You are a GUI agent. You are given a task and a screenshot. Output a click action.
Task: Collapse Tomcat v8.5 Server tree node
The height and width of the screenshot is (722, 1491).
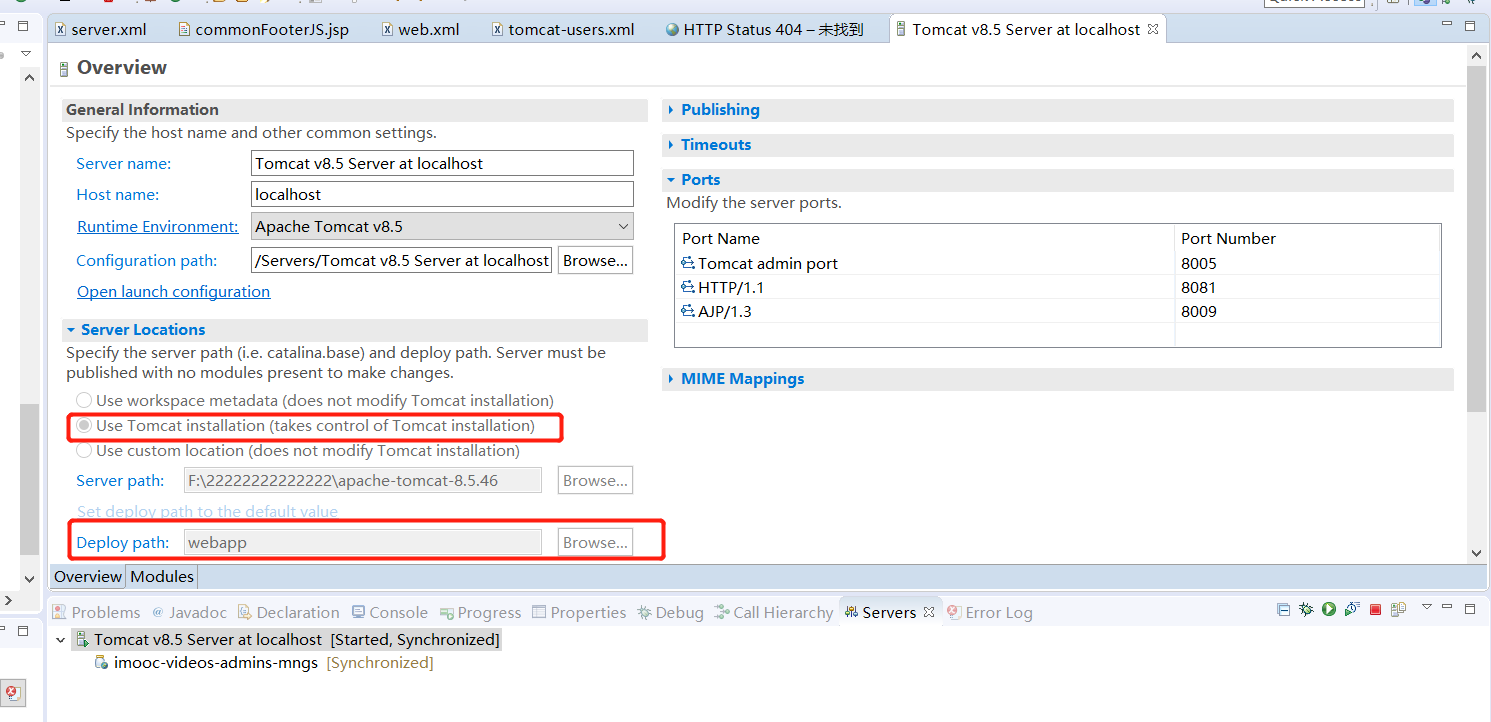[61, 639]
